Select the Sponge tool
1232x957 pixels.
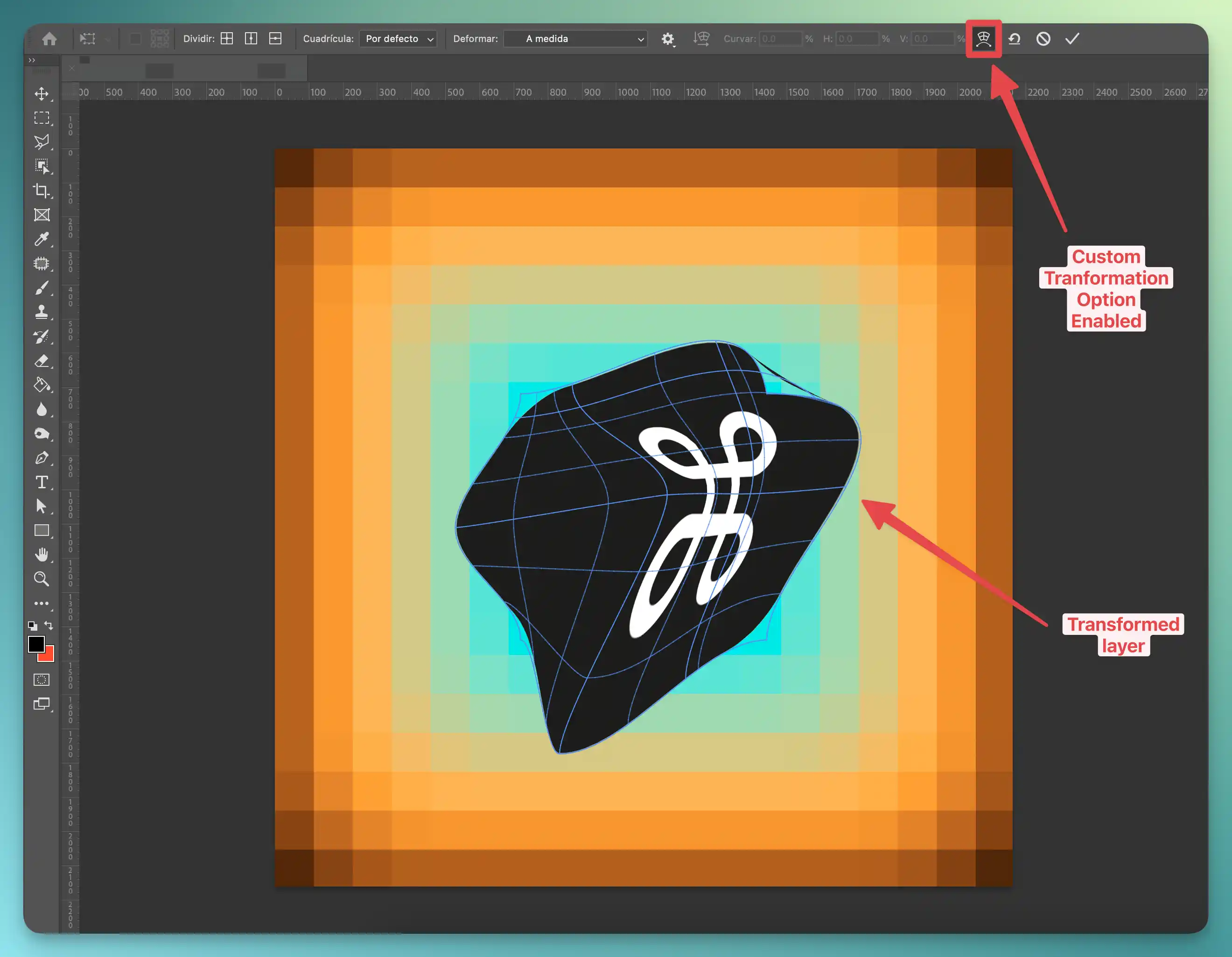tap(42, 434)
